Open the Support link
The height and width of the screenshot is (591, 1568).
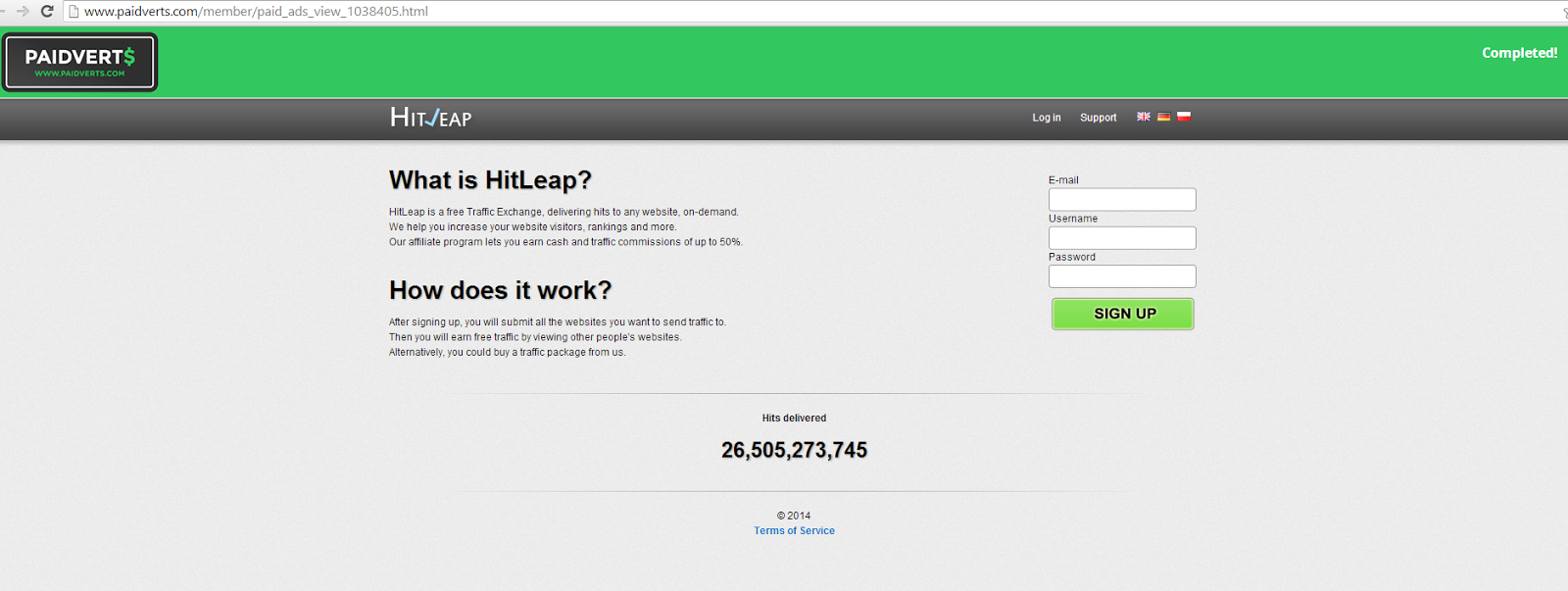point(1098,118)
